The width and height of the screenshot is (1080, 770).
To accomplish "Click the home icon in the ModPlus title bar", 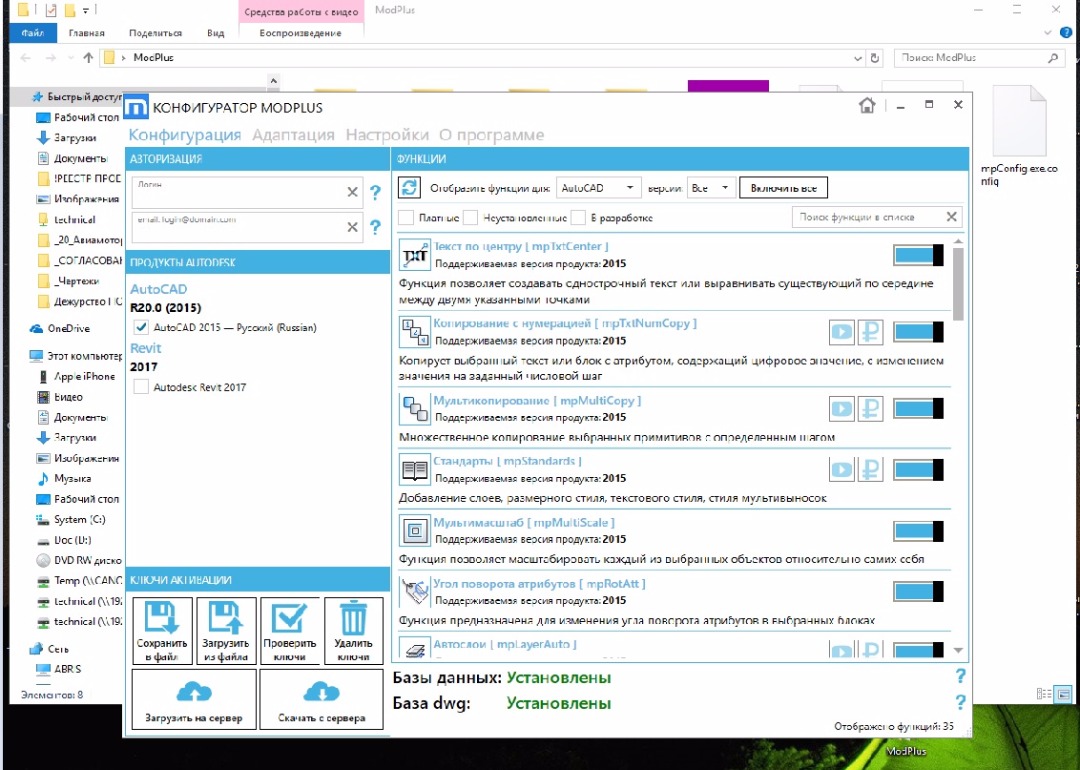I will point(867,105).
